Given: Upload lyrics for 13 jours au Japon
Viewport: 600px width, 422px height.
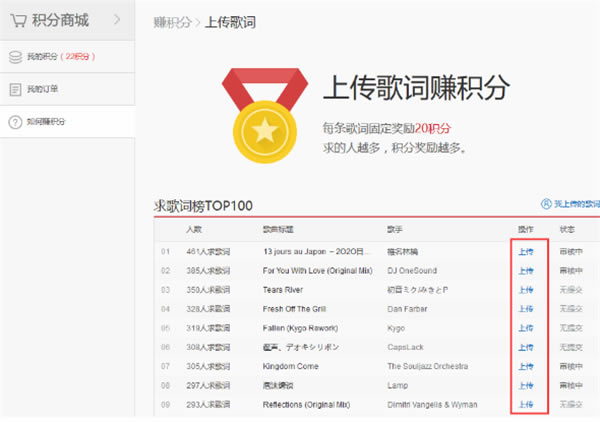Looking at the screenshot, I should point(526,252).
